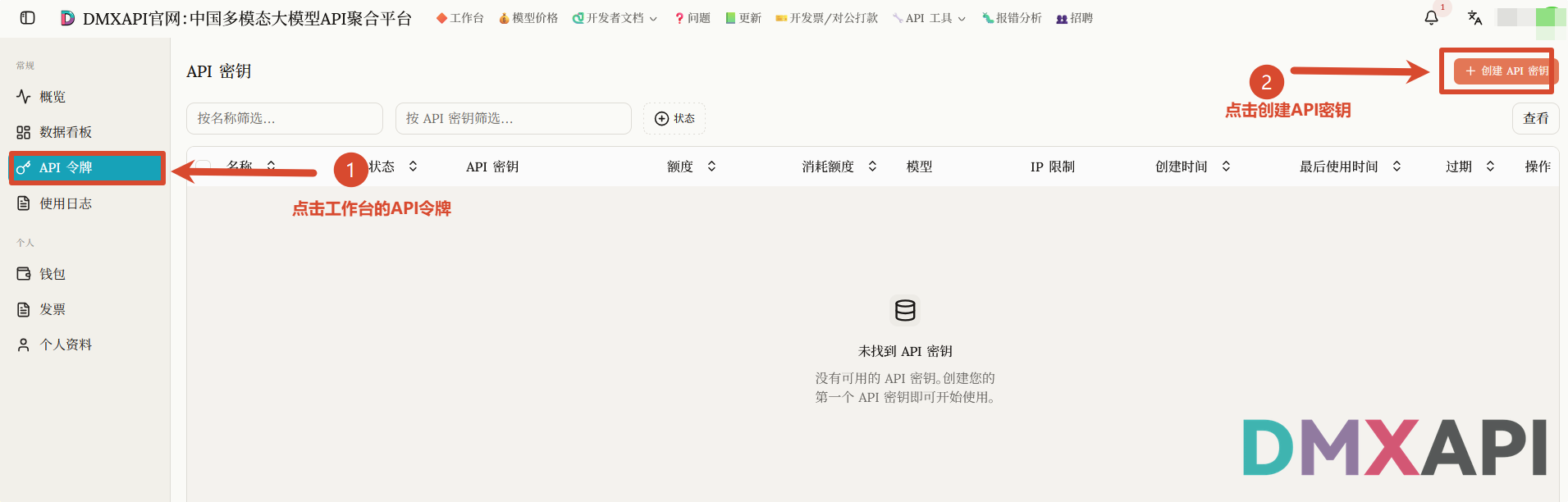Go to 钱包 in the sidebar
Viewport: 1568px width, 502px height.
85,274
